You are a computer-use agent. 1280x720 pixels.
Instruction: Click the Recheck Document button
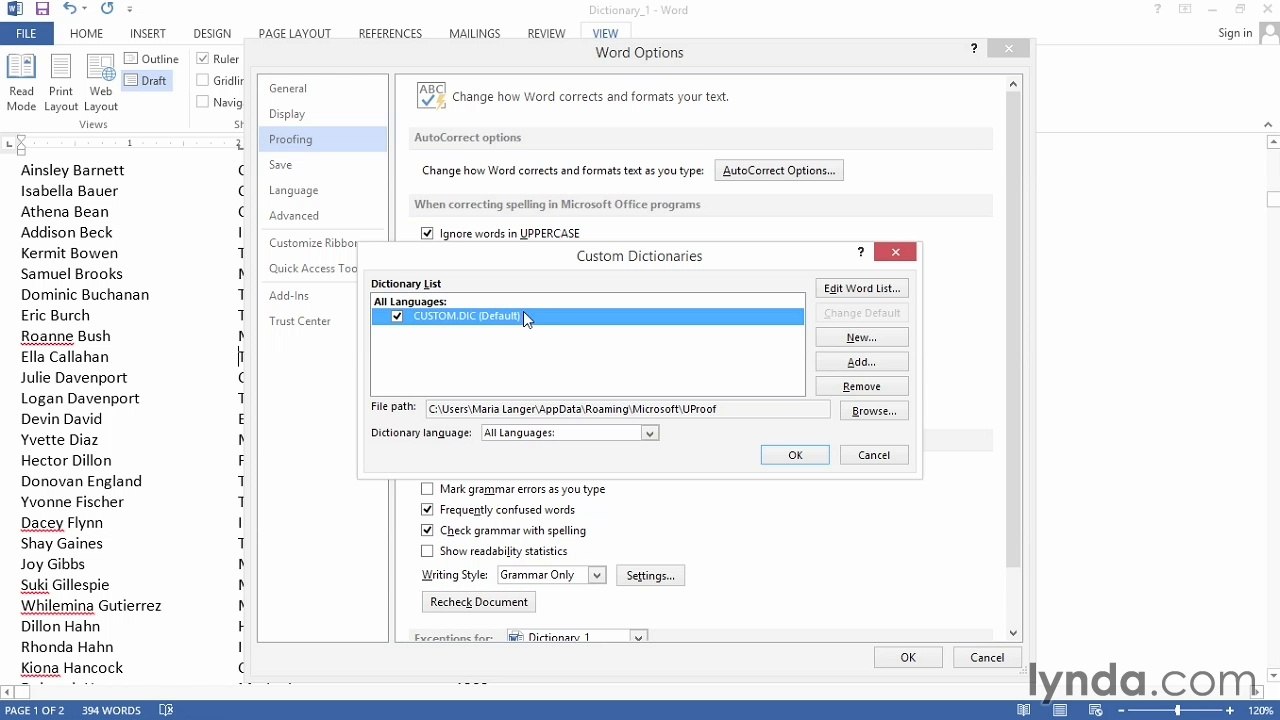[x=479, y=602]
